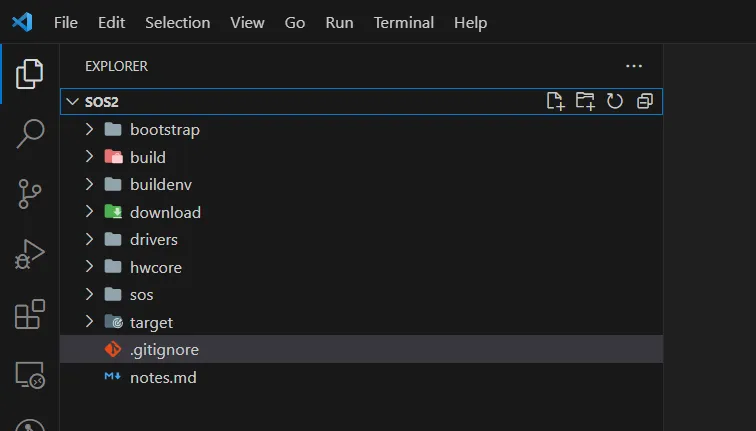
Task: Expand the build folder chevron
Action: (x=89, y=157)
